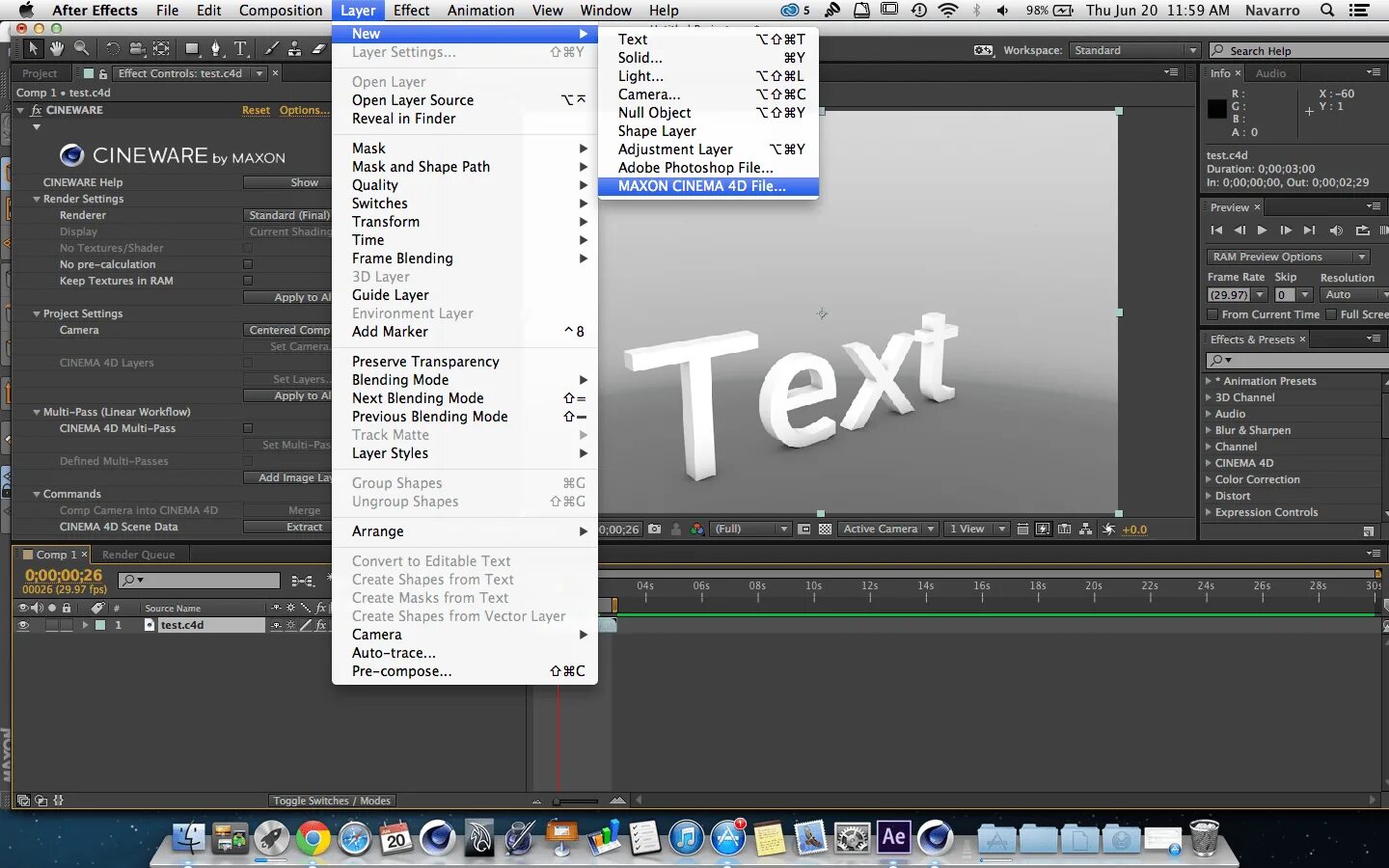Collapse the Multi-Pass (Linear Workflow) group

(x=37, y=412)
